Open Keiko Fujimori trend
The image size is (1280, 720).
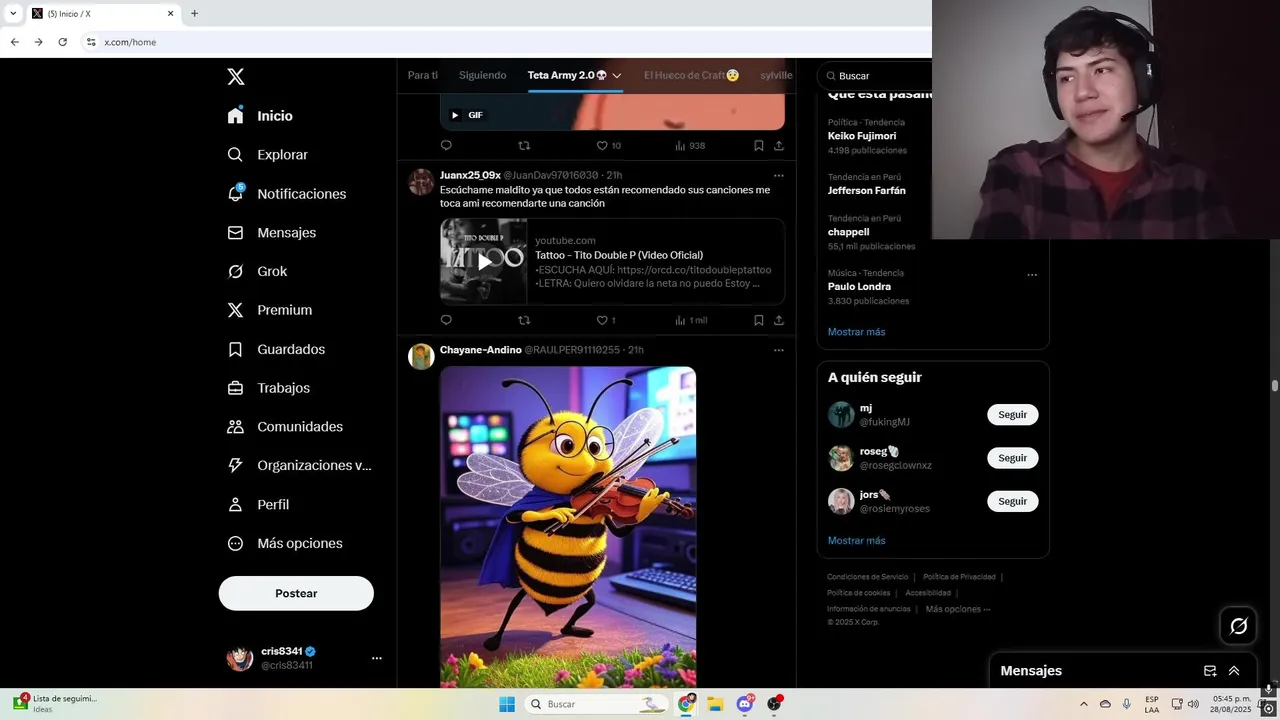pyautogui.click(x=862, y=136)
